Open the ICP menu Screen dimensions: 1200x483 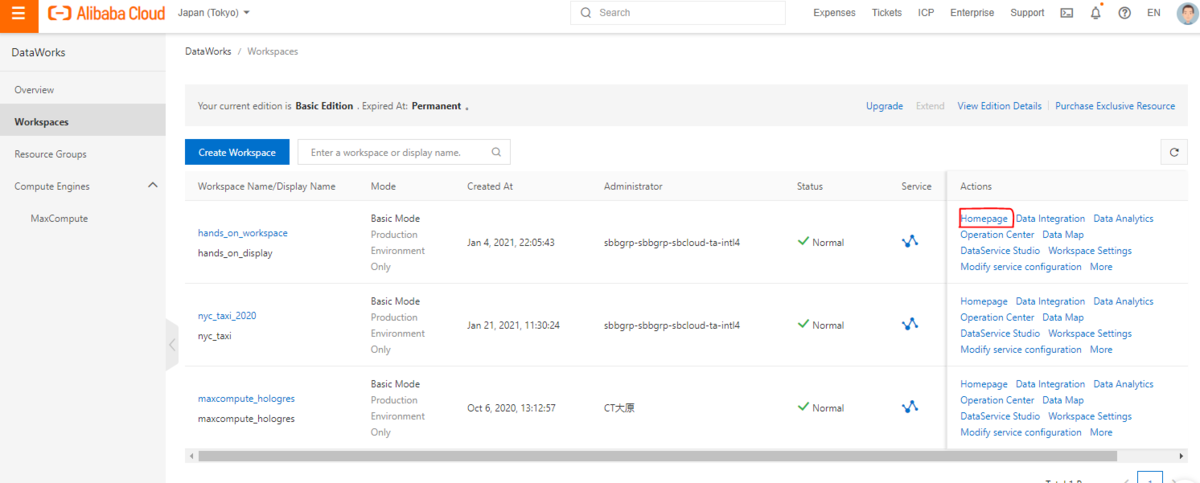pos(926,13)
